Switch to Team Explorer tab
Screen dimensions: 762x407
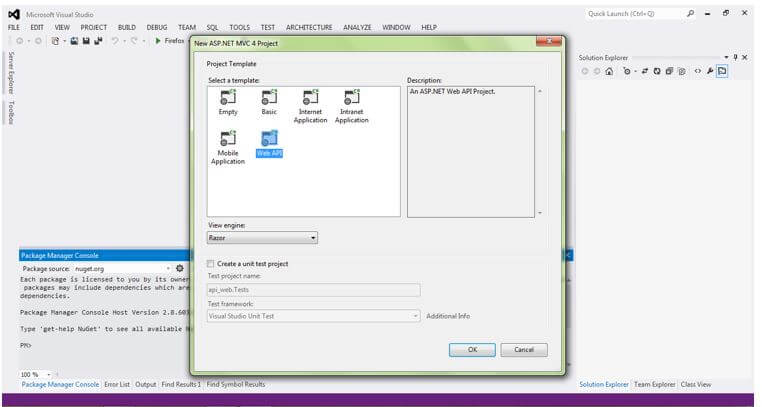655,384
